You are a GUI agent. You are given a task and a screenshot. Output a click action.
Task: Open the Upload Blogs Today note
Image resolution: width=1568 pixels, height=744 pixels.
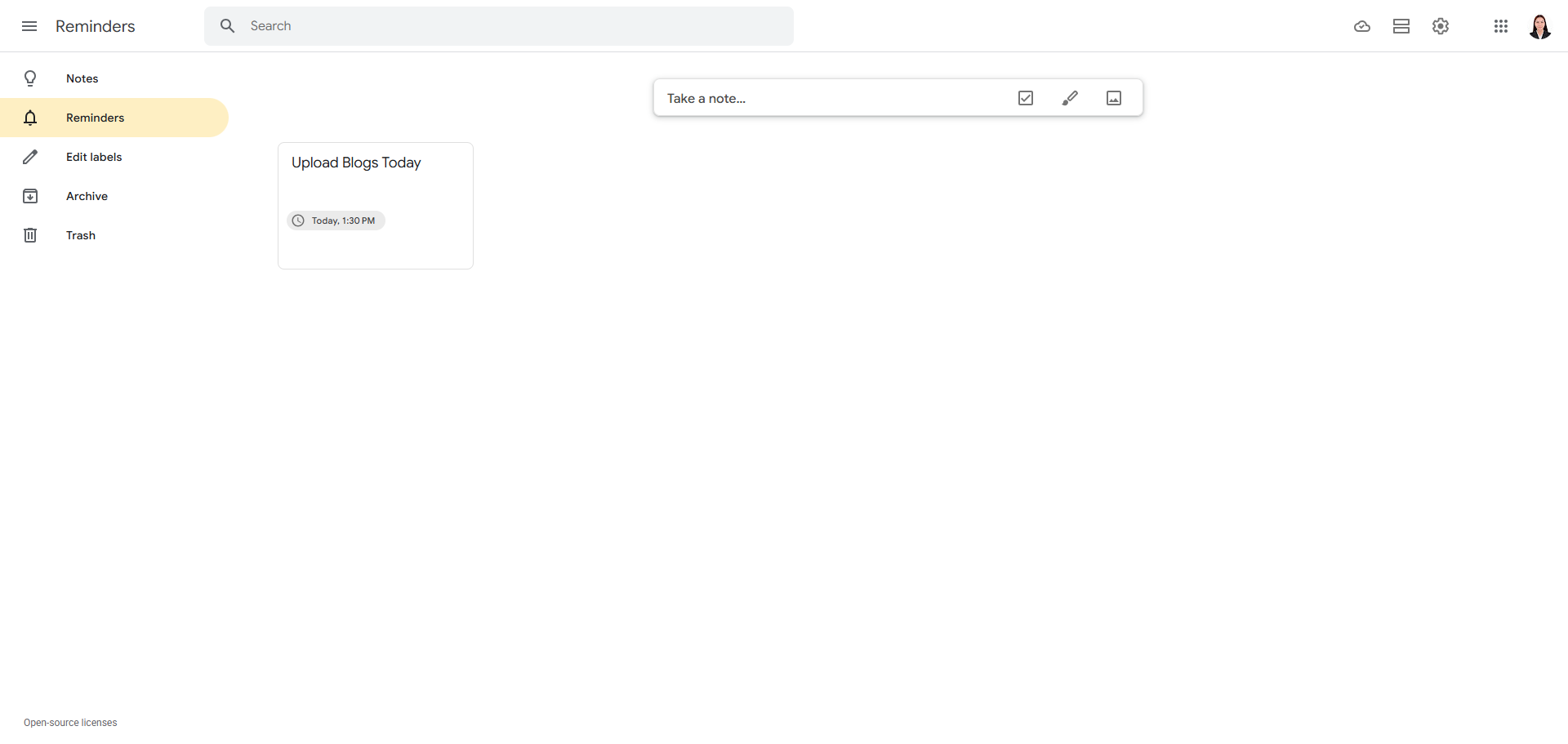point(376,206)
